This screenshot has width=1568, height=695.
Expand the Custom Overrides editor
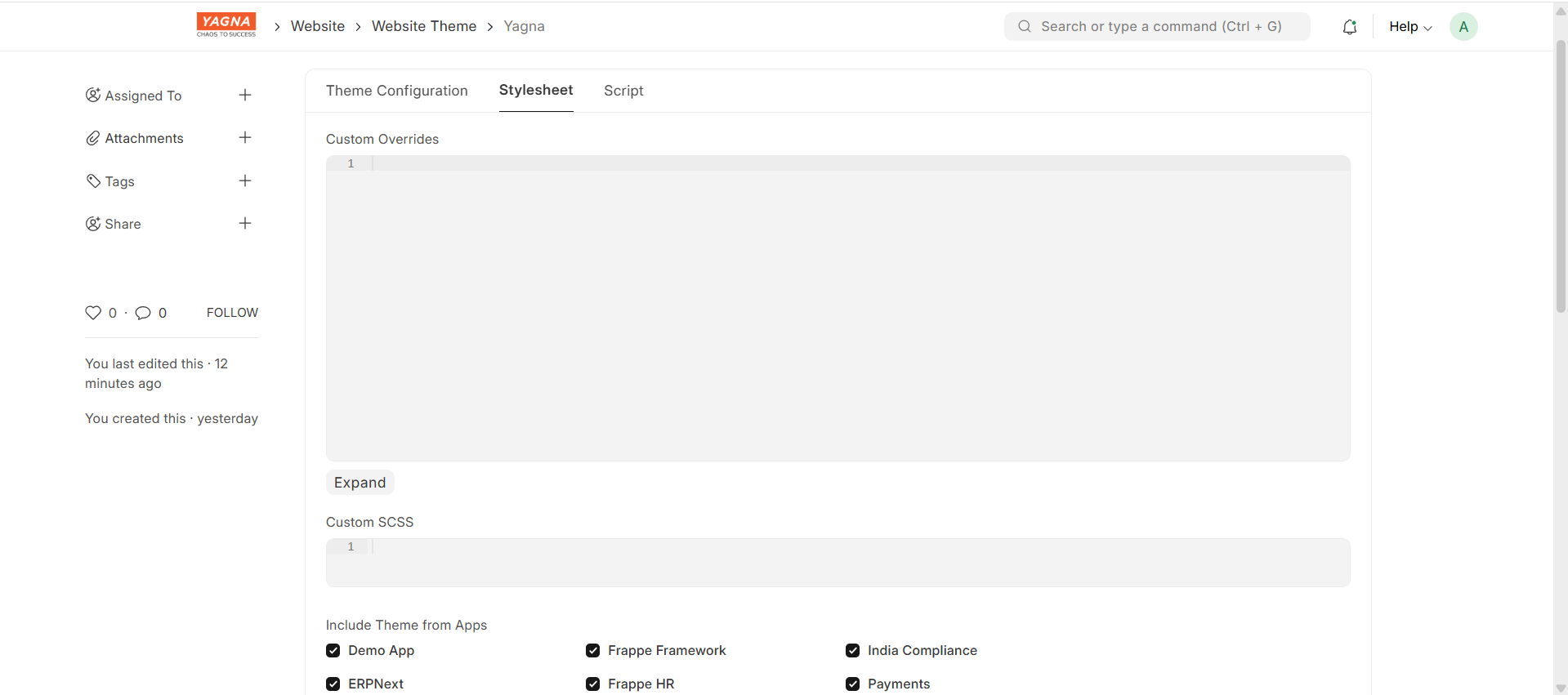tap(360, 483)
